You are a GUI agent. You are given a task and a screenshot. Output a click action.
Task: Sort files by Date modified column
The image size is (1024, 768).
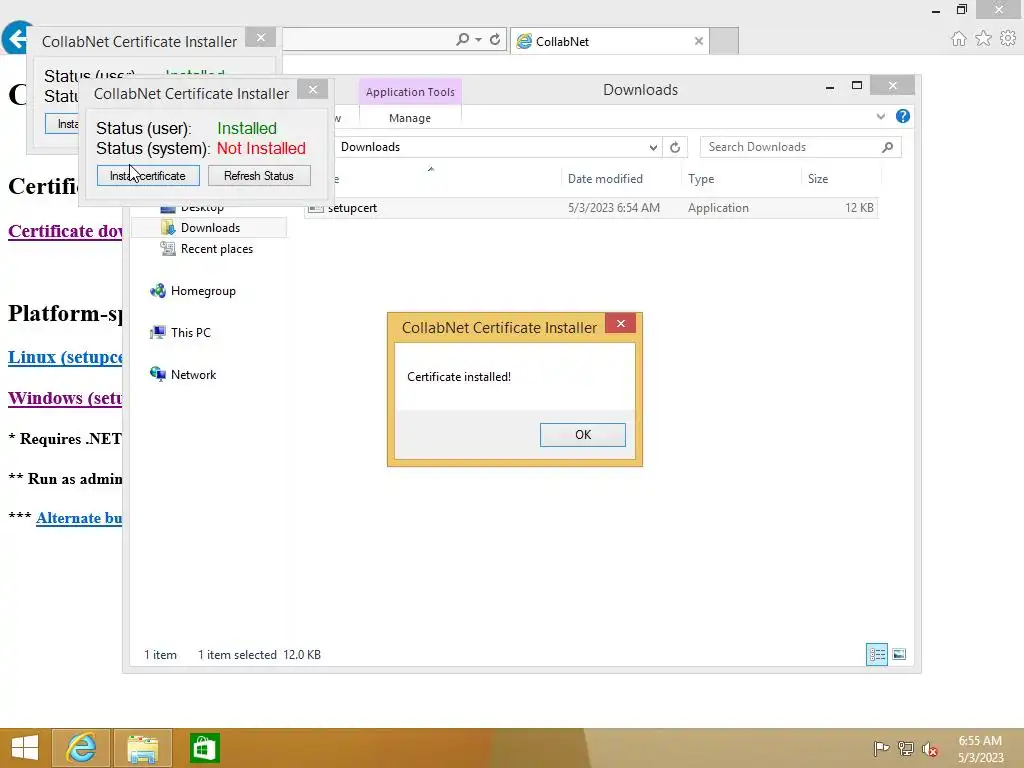[621, 179]
